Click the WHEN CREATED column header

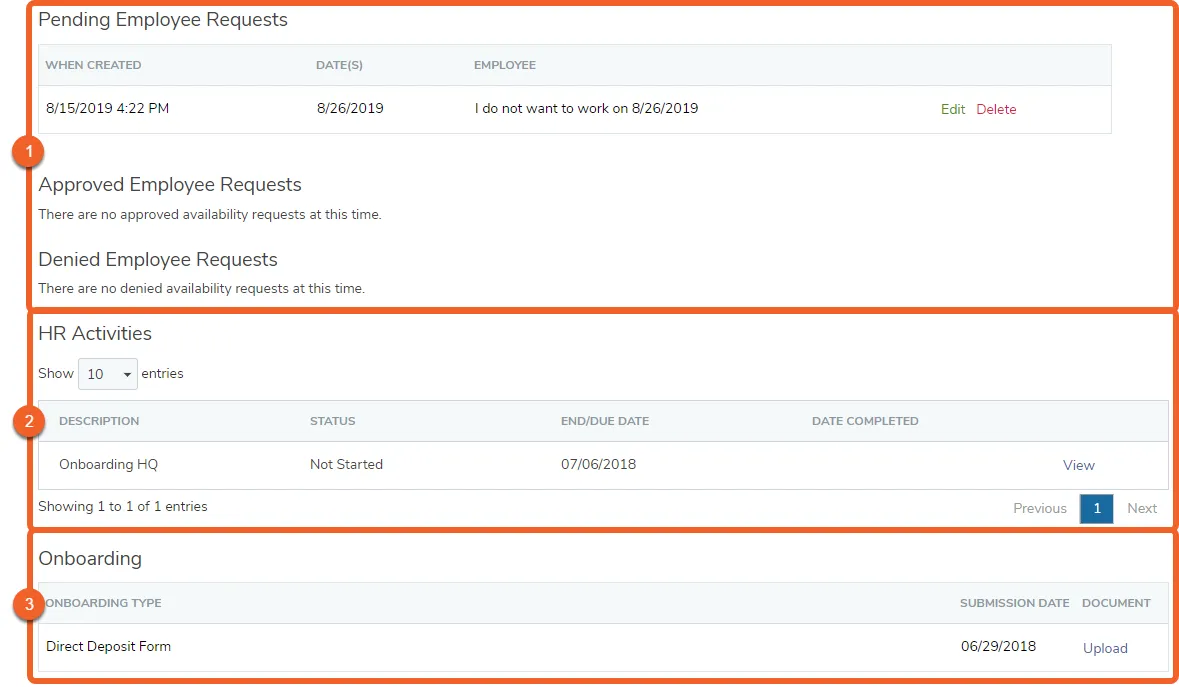coord(93,65)
